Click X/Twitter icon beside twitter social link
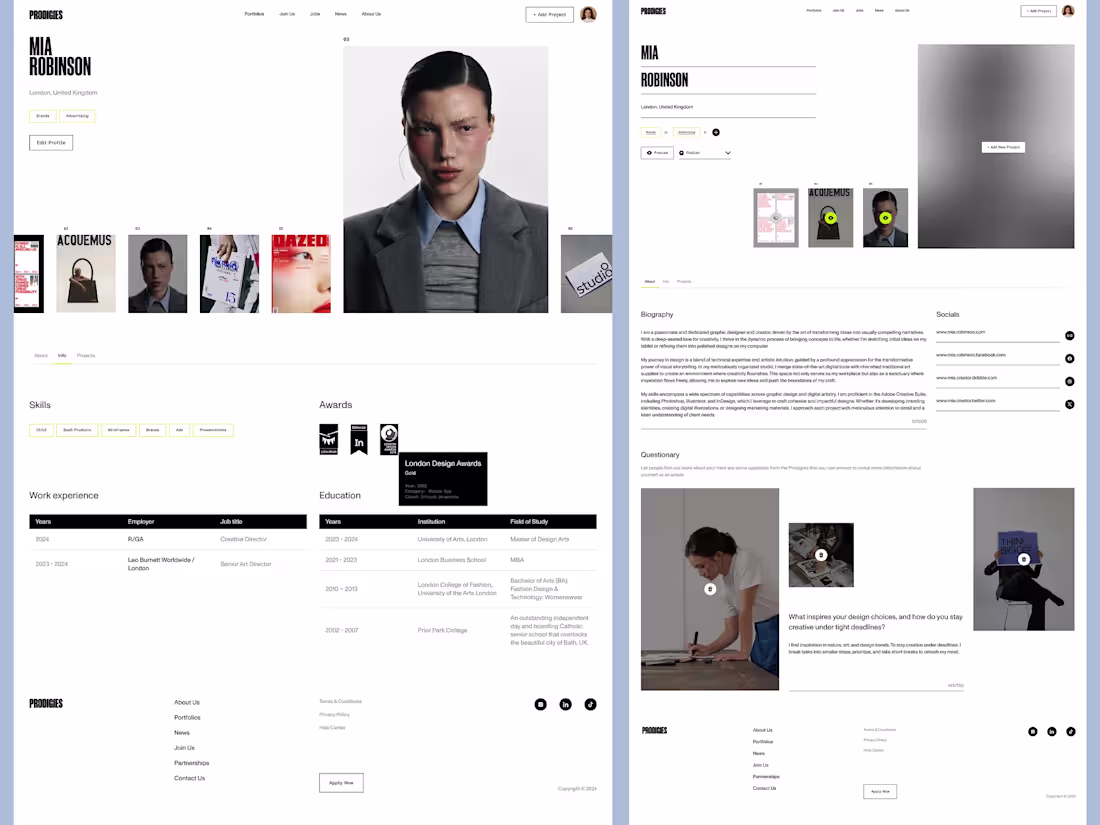Image resolution: width=1100 pixels, height=825 pixels. [x=1069, y=404]
